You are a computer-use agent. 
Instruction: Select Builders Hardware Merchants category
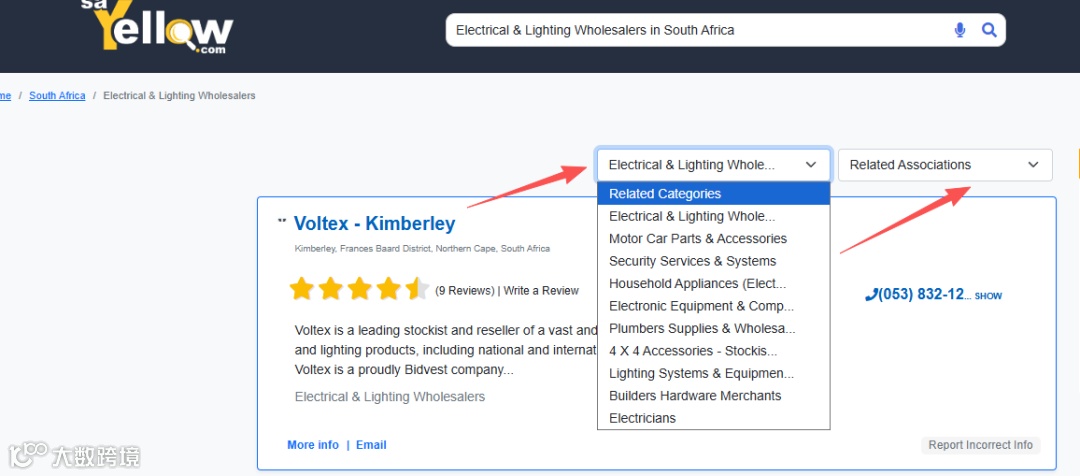coord(695,396)
